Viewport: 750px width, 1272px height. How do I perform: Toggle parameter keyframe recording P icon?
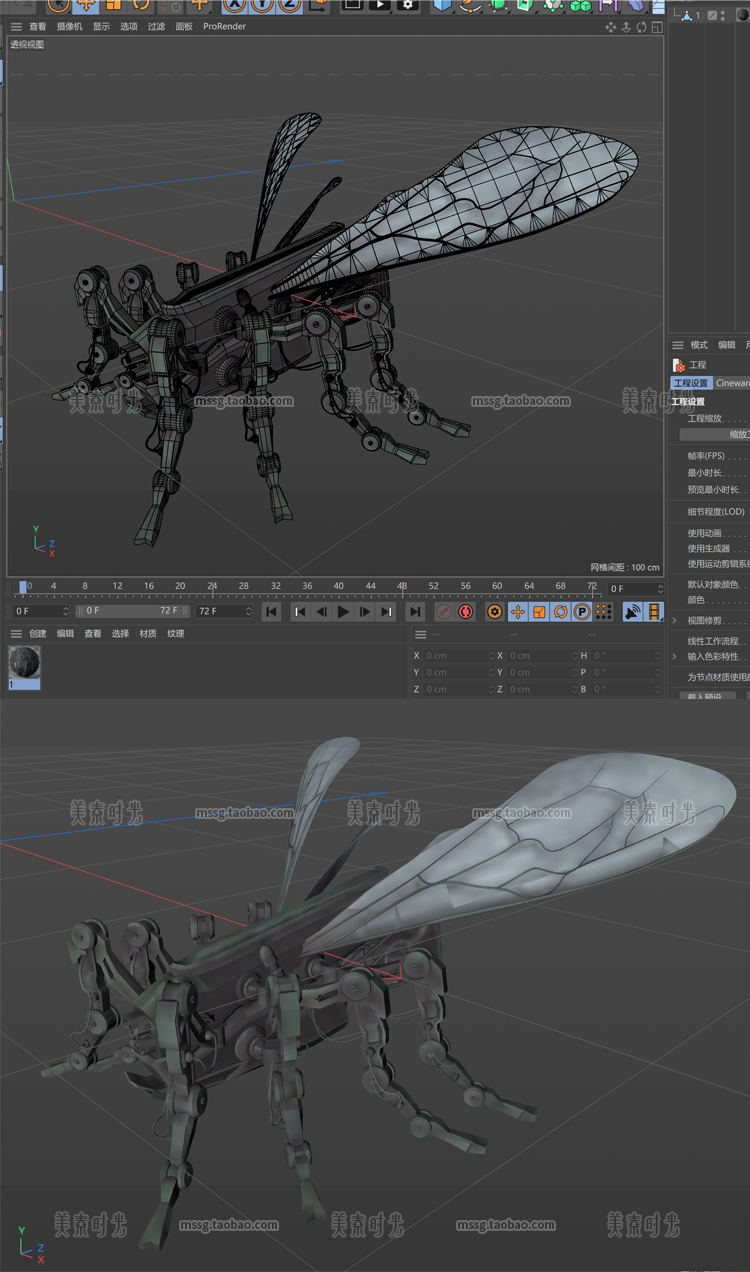pyautogui.click(x=582, y=611)
